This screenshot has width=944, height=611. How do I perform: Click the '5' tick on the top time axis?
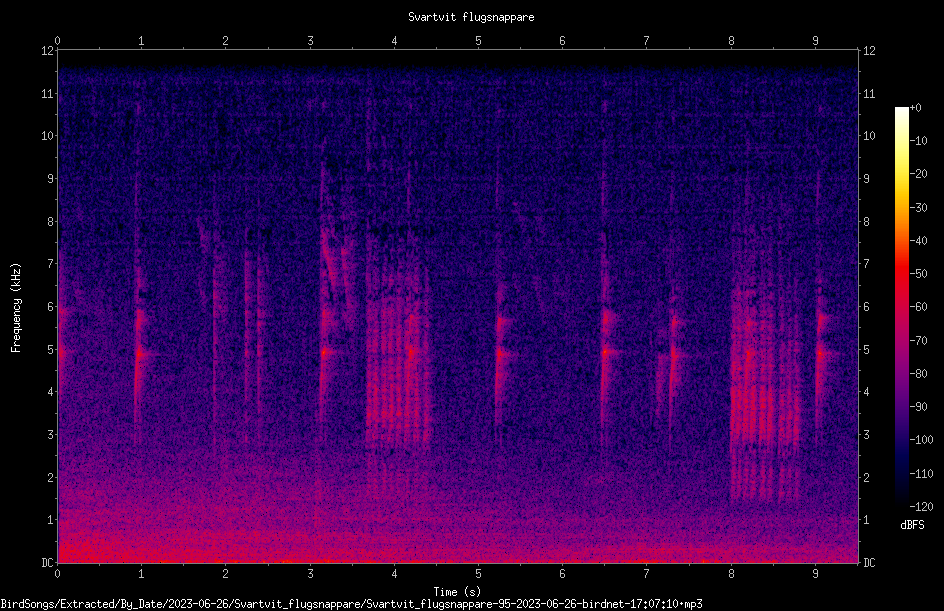pyautogui.click(x=479, y=41)
